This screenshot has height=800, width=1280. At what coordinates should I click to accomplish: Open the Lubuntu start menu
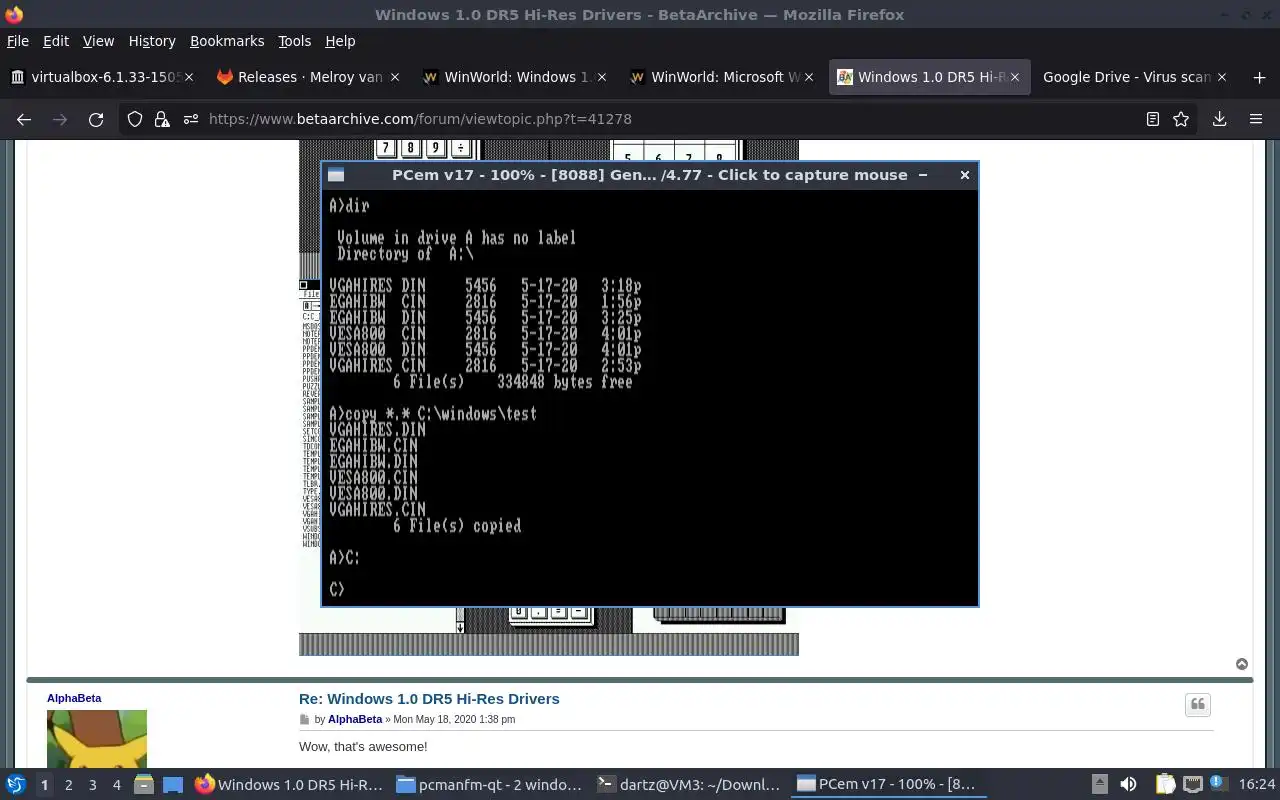pyautogui.click(x=15, y=785)
